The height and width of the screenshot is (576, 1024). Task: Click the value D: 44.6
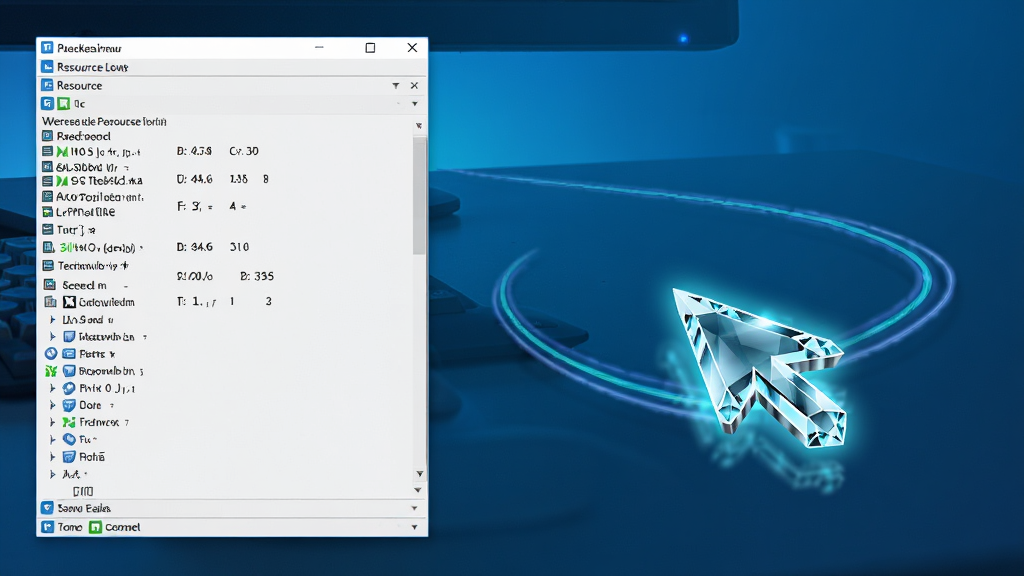[194, 179]
